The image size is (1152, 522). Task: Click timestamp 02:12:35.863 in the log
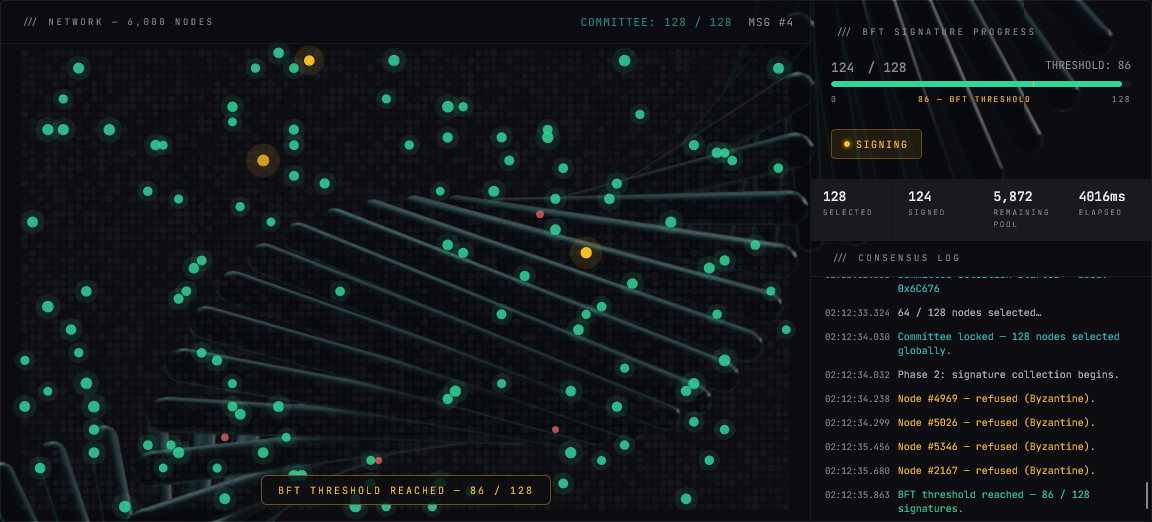(x=857, y=495)
